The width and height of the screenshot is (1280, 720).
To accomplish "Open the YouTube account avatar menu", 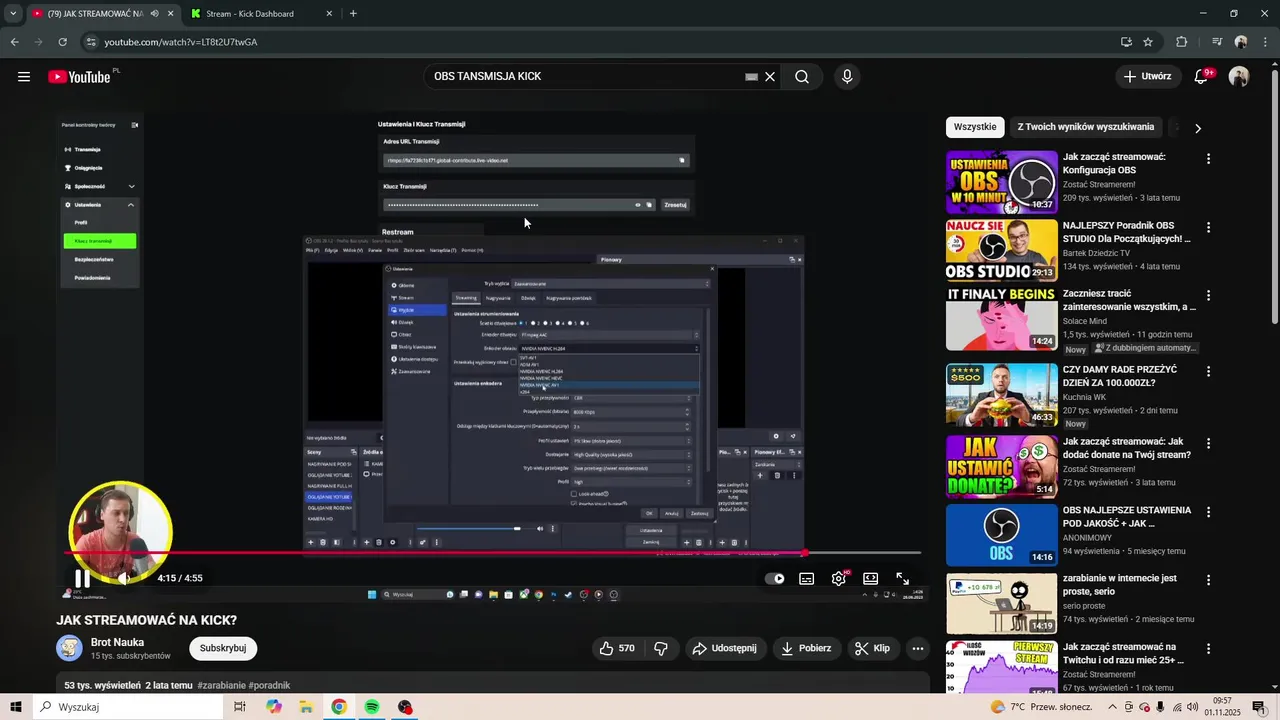I will tap(1239, 77).
